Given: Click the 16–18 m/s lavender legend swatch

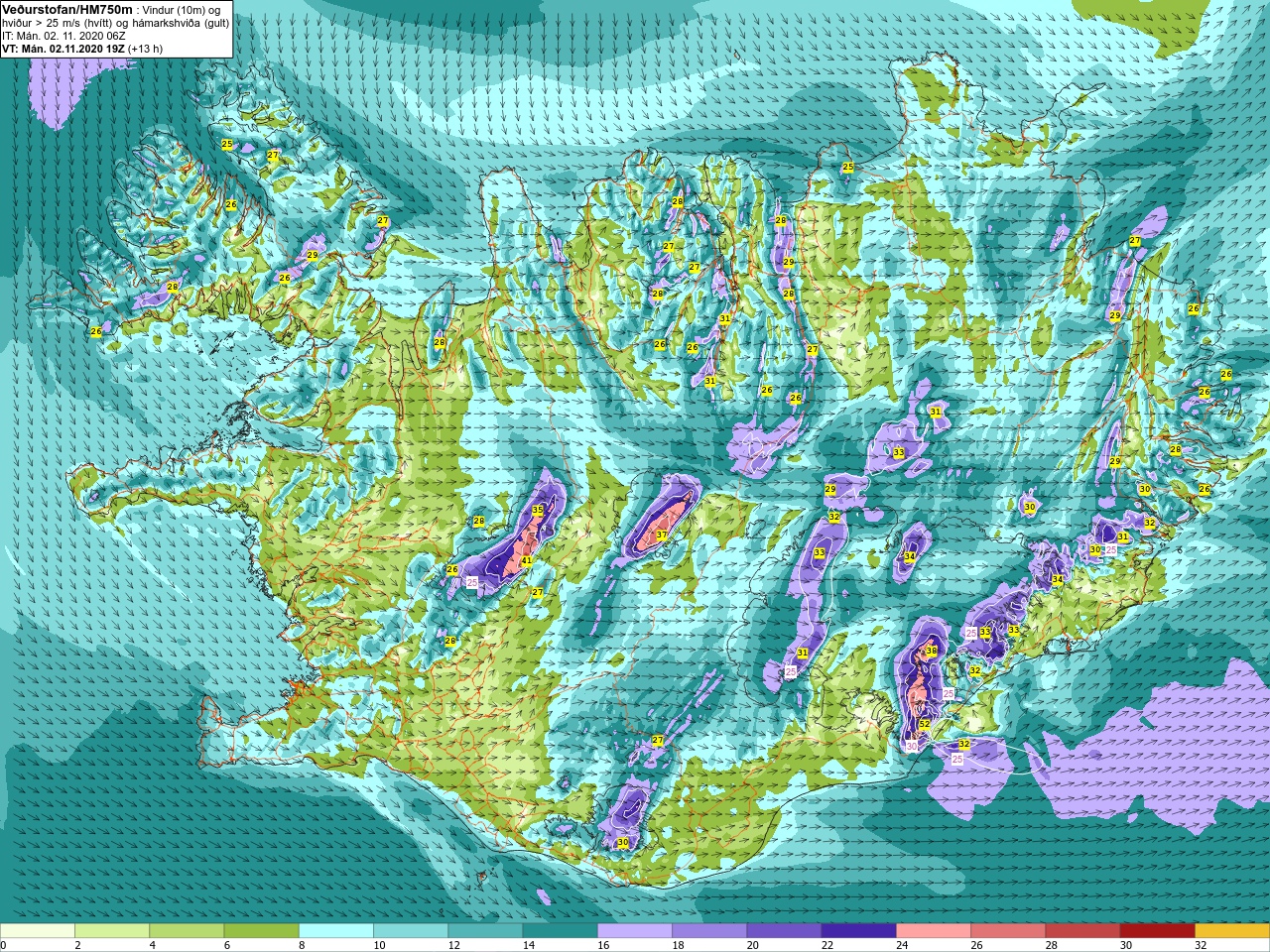Looking at the screenshot, I should (x=635, y=931).
